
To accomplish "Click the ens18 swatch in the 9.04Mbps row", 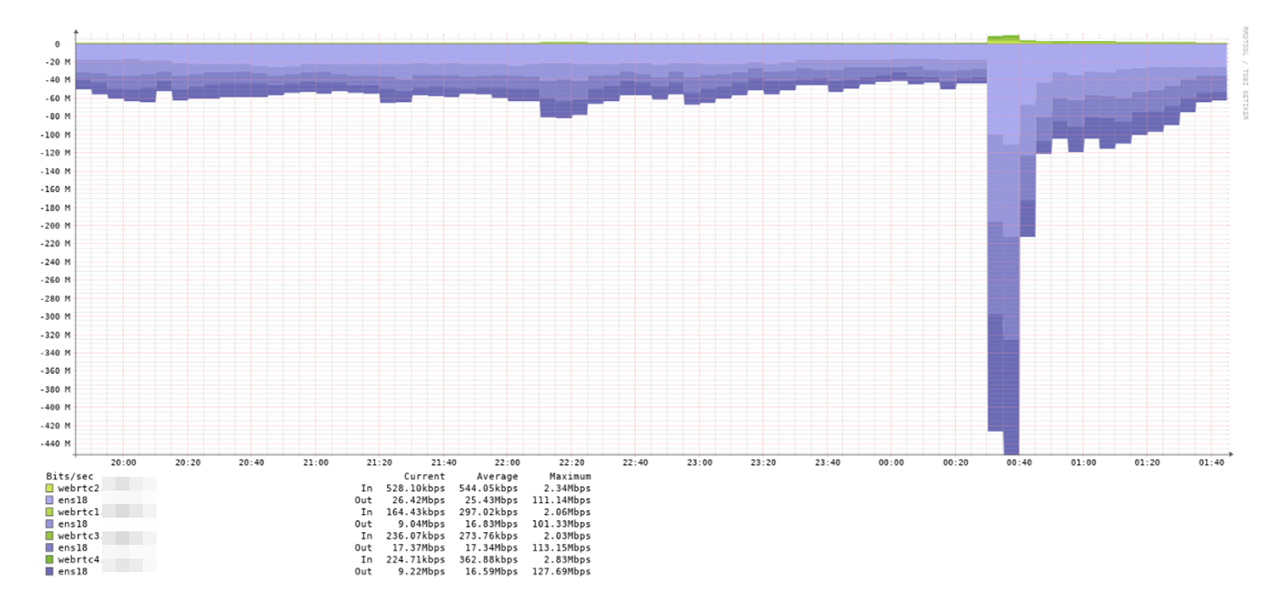I will pyautogui.click(x=50, y=524).
